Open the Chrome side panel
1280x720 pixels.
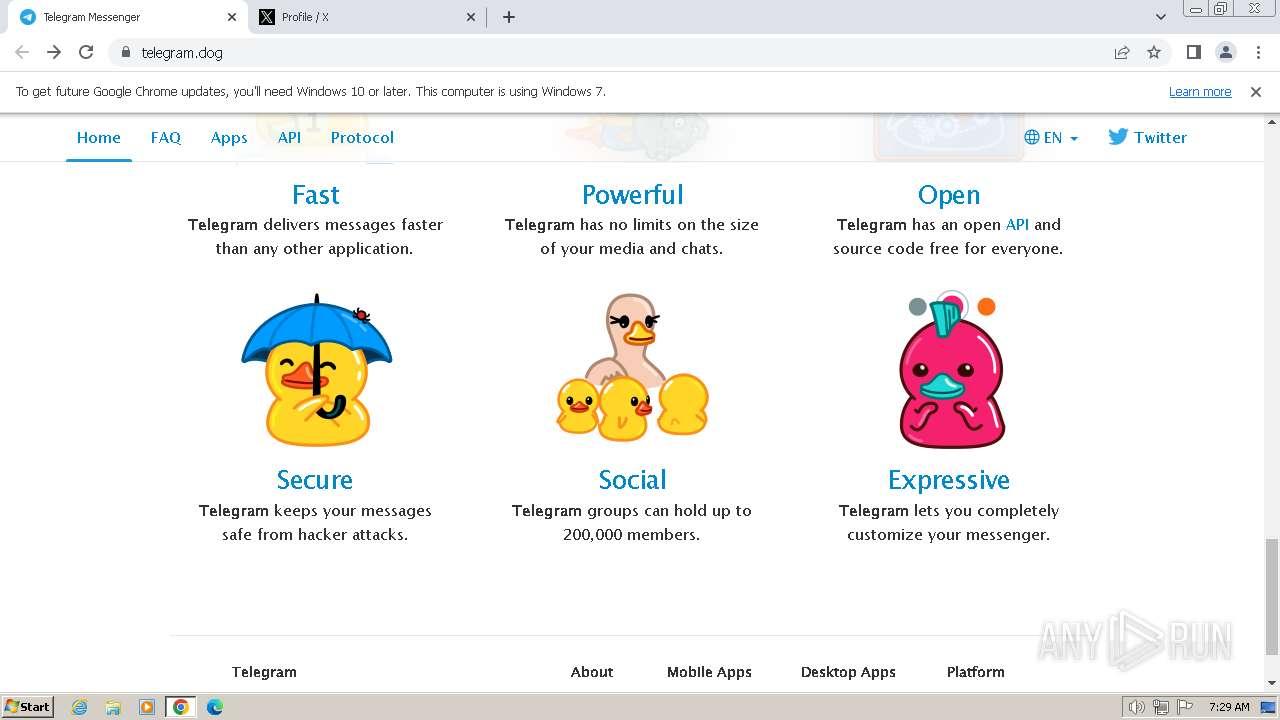point(1193,52)
